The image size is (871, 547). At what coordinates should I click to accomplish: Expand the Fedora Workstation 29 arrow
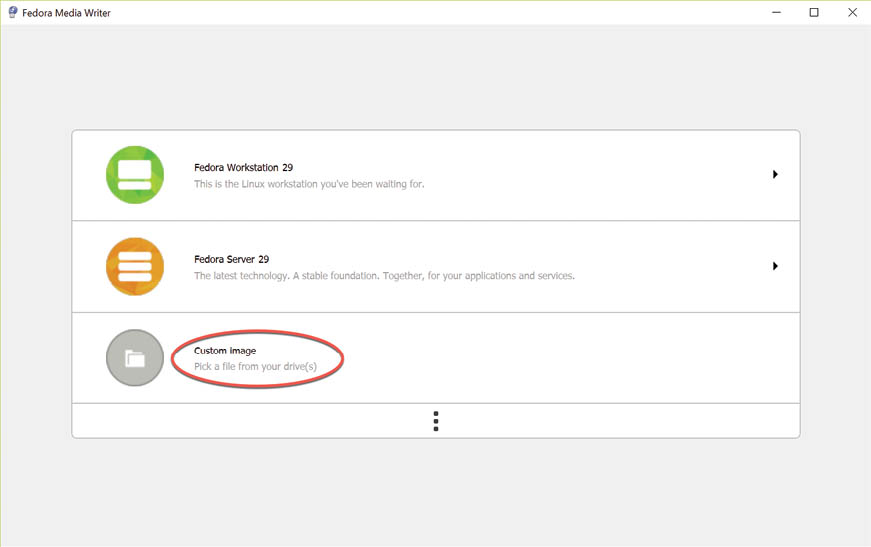pos(775,174)
